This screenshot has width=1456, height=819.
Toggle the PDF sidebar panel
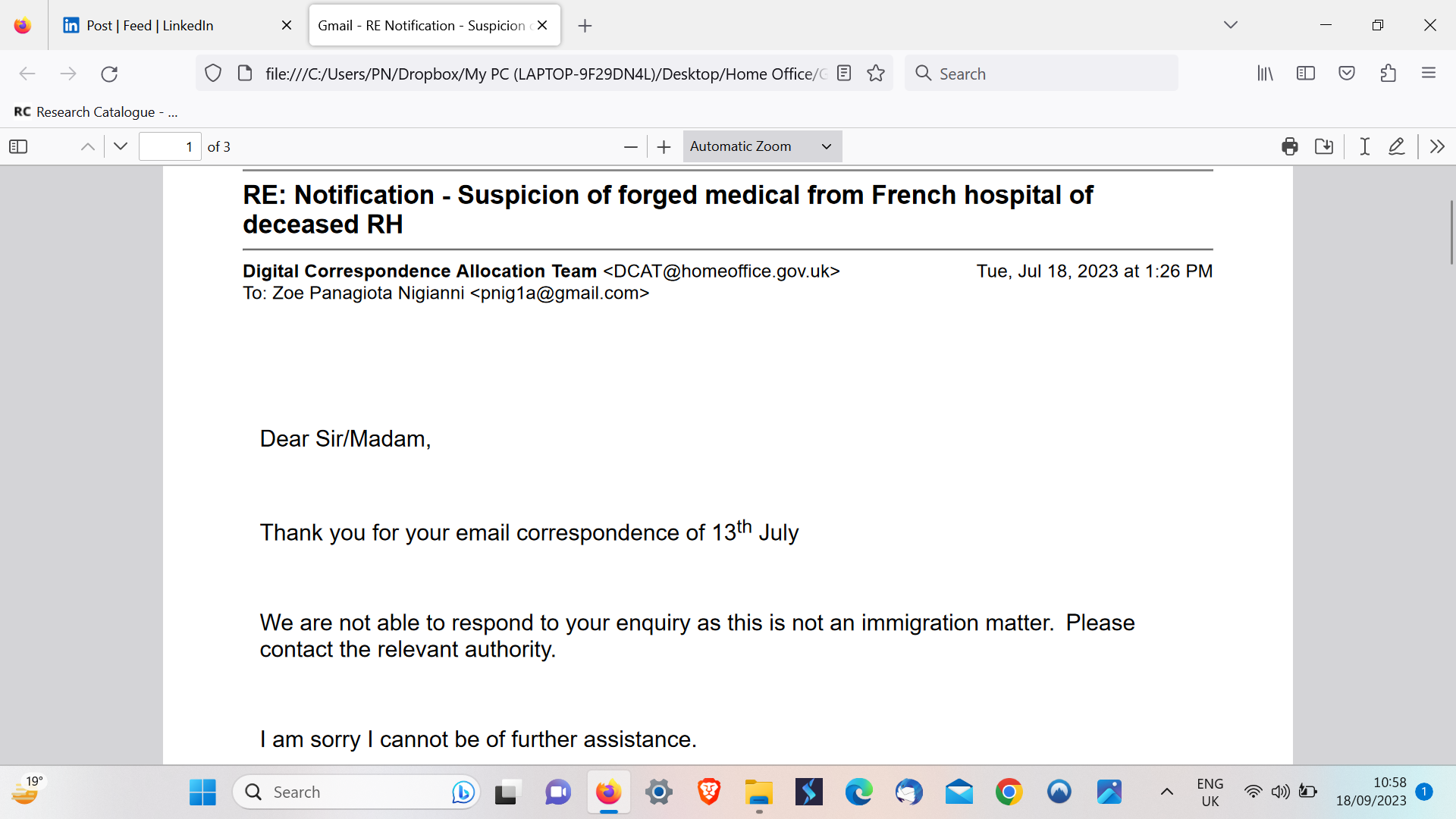coord(18,146)
